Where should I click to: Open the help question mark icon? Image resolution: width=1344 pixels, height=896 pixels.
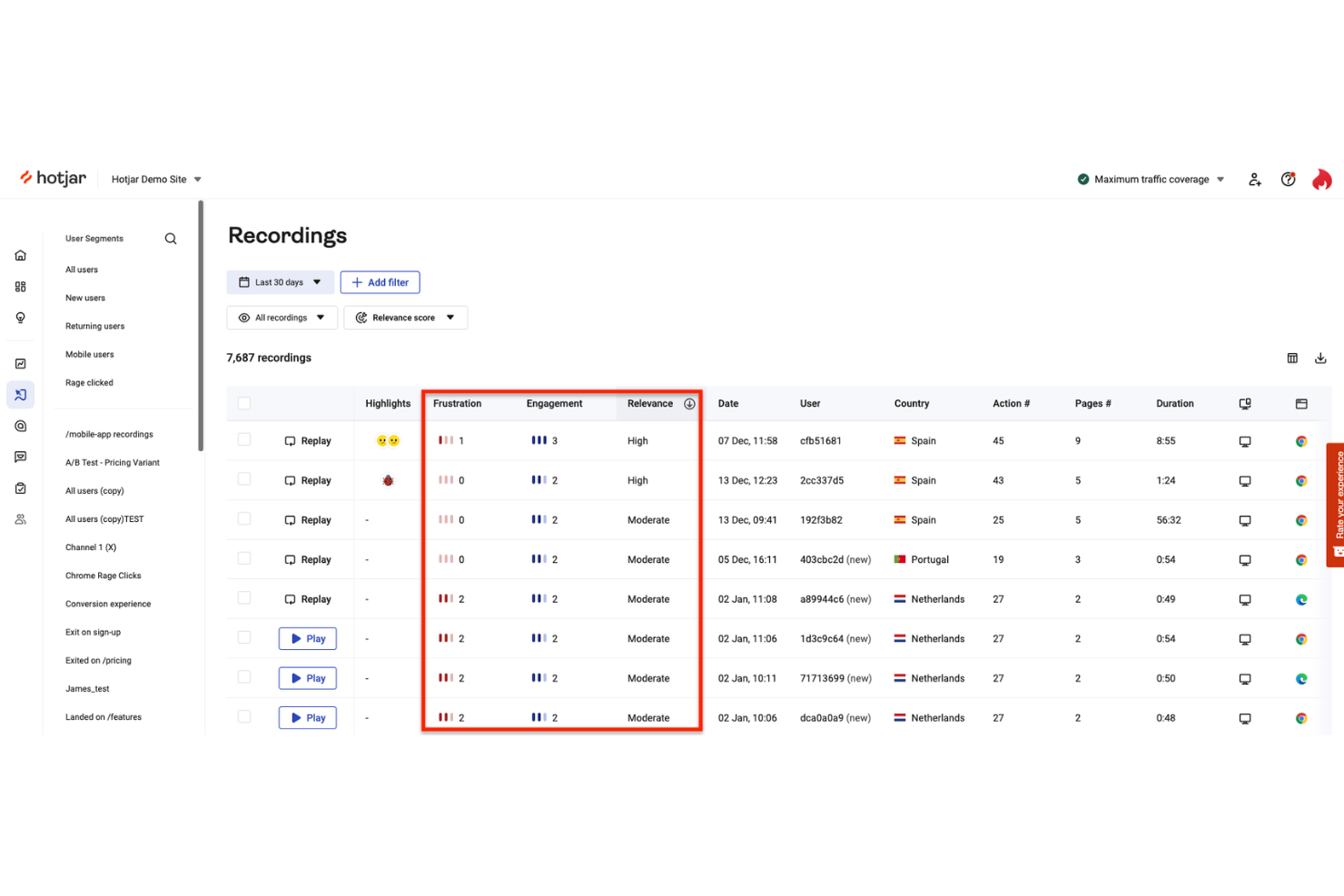click(x=1288, y=180)
